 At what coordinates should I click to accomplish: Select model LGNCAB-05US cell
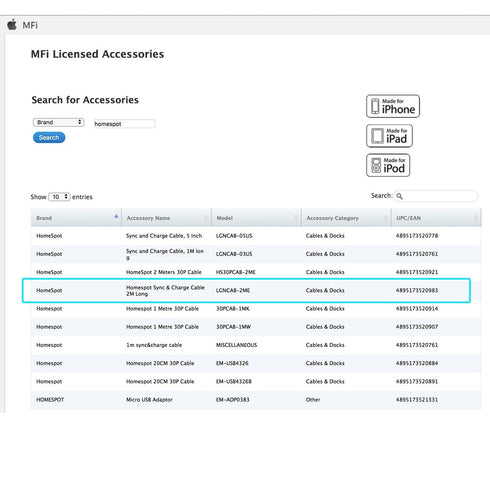pyautogui.click(x=234, y=236)
